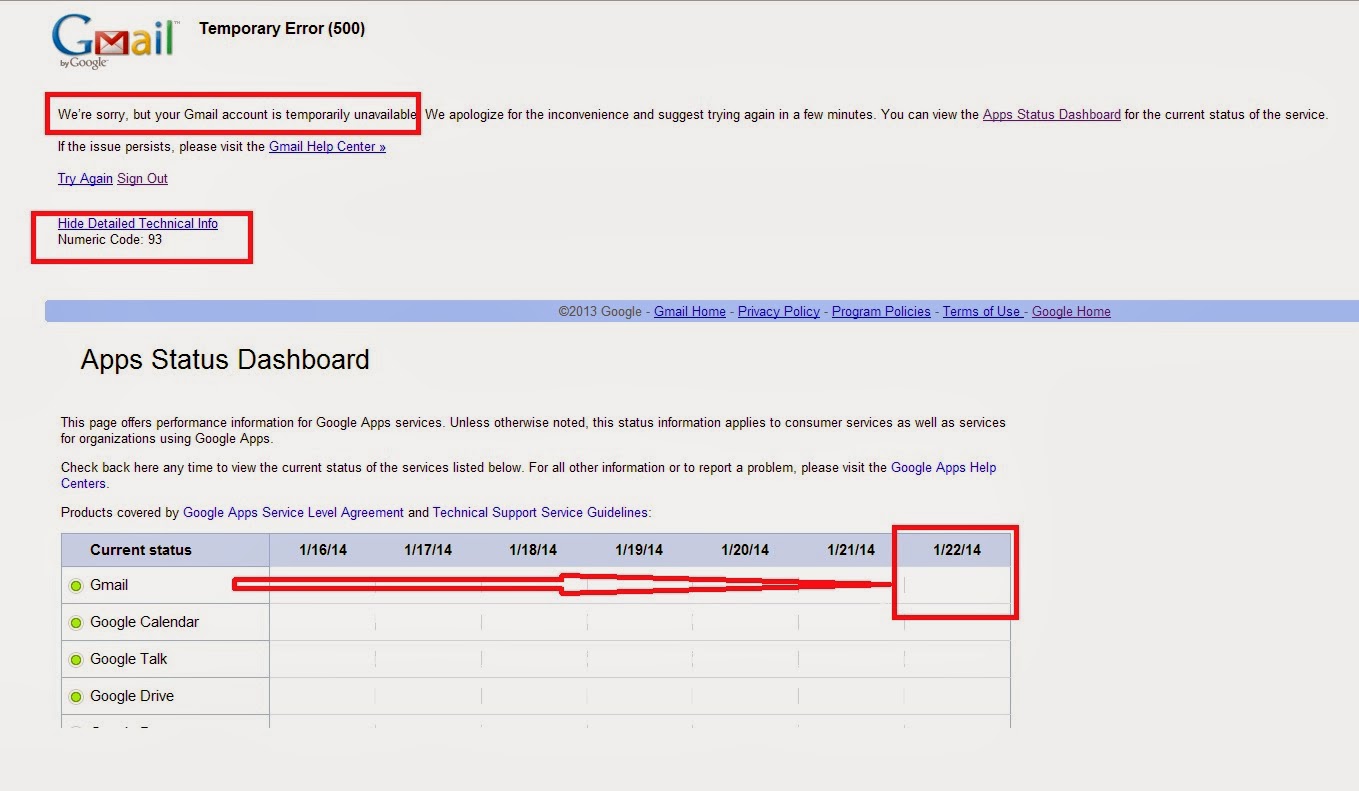Click the Try Again link
Image resolution: width=1359 pixels, height=791 pixels.
(x=85, y=178)
